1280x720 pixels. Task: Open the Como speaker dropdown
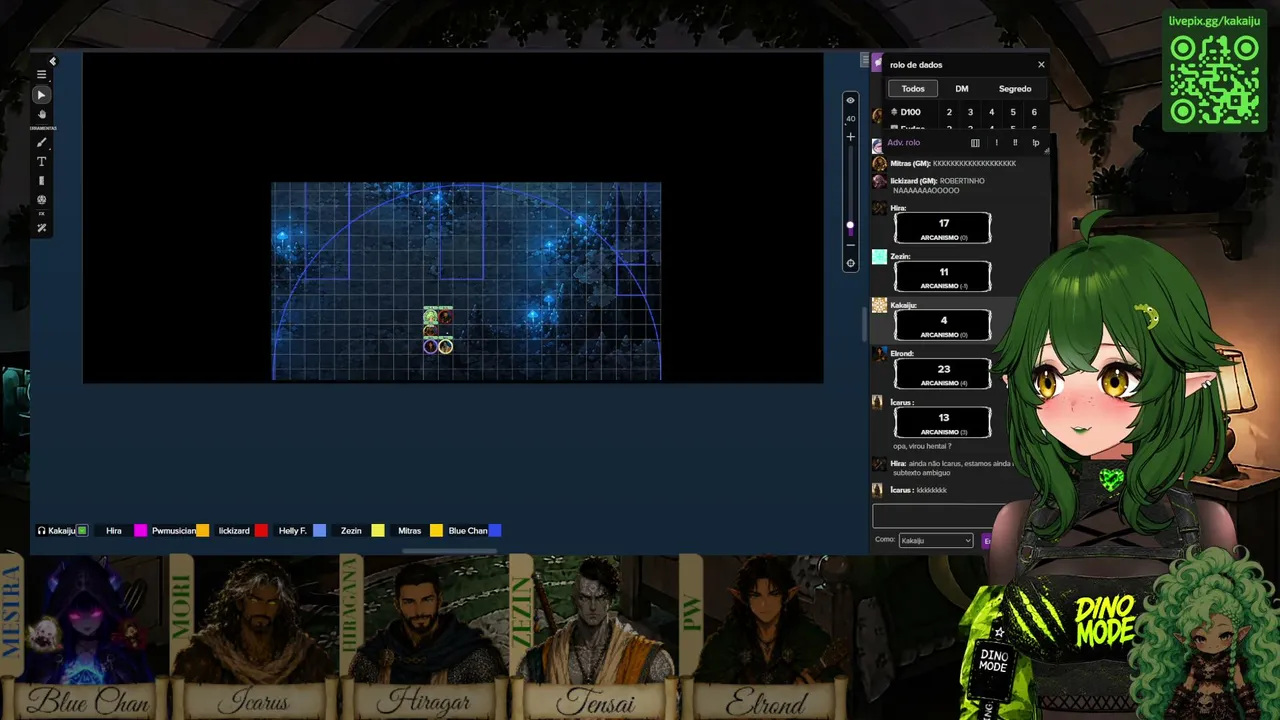[x=936, y=541]
